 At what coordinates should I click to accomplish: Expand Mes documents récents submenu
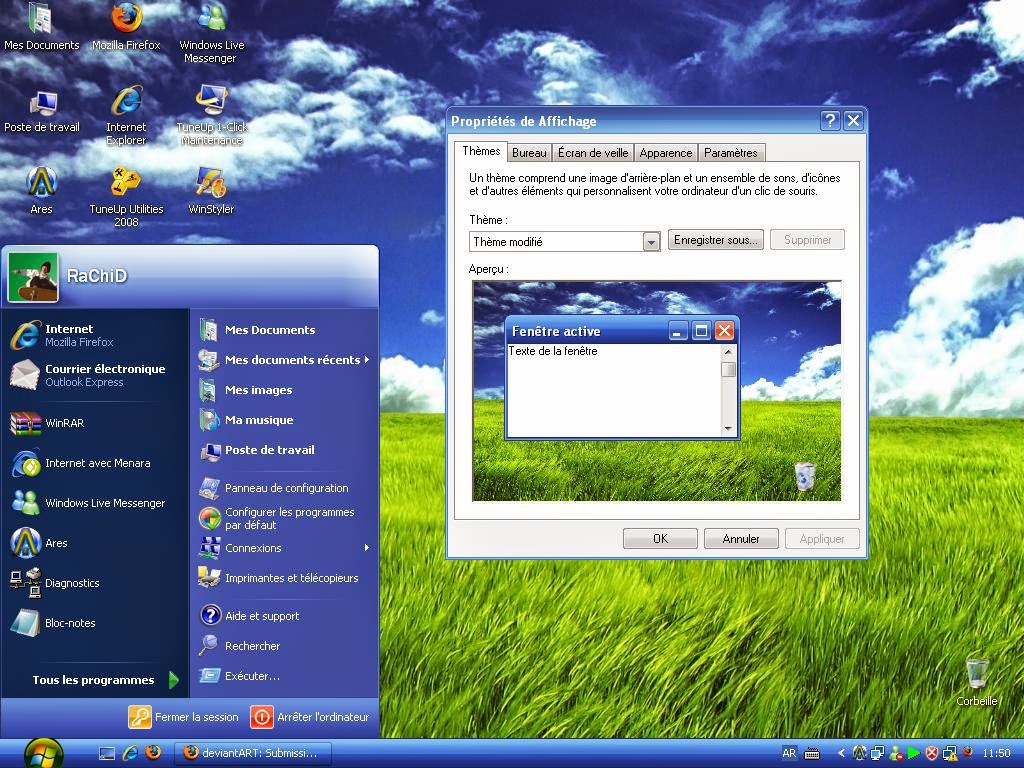coord(292,360)
